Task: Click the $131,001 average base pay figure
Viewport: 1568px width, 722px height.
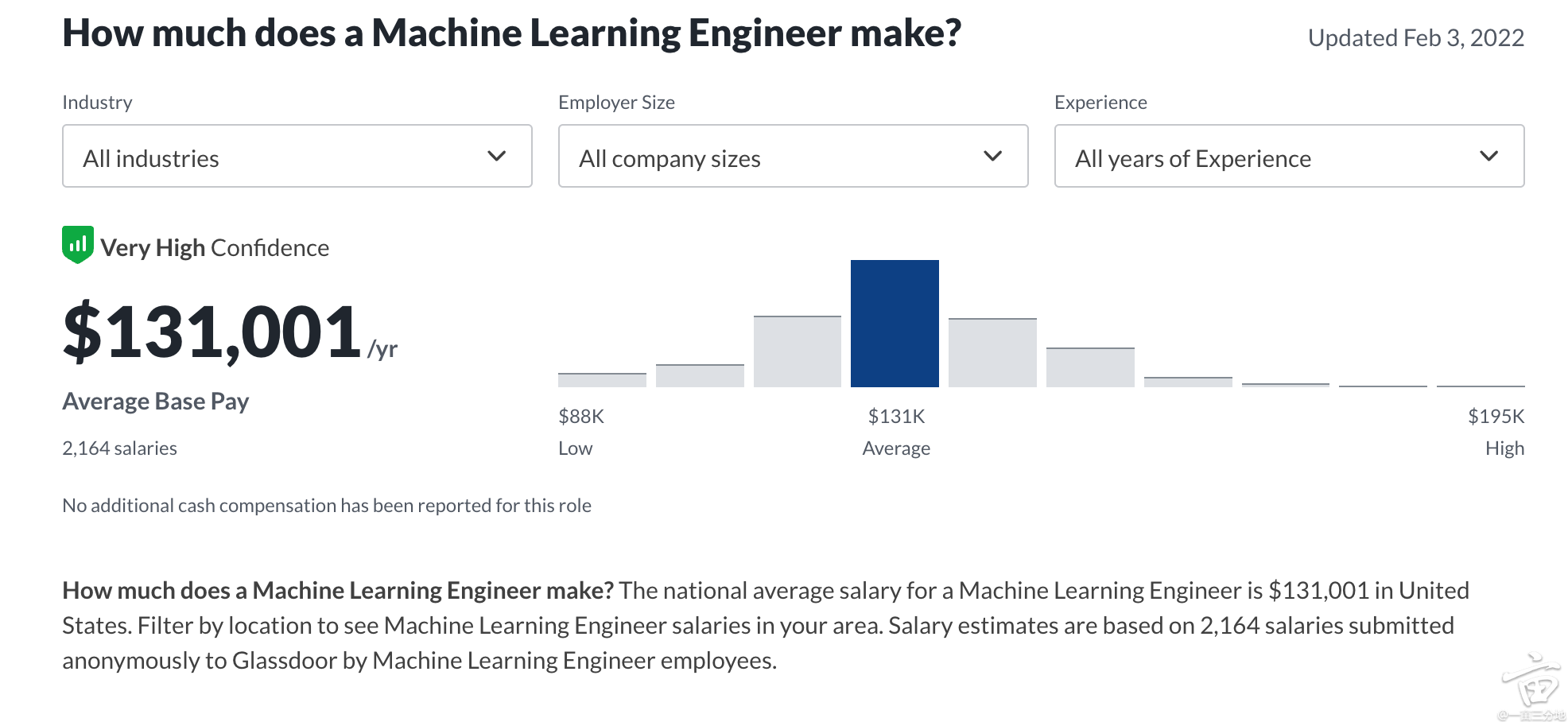Action: (213, 332)
